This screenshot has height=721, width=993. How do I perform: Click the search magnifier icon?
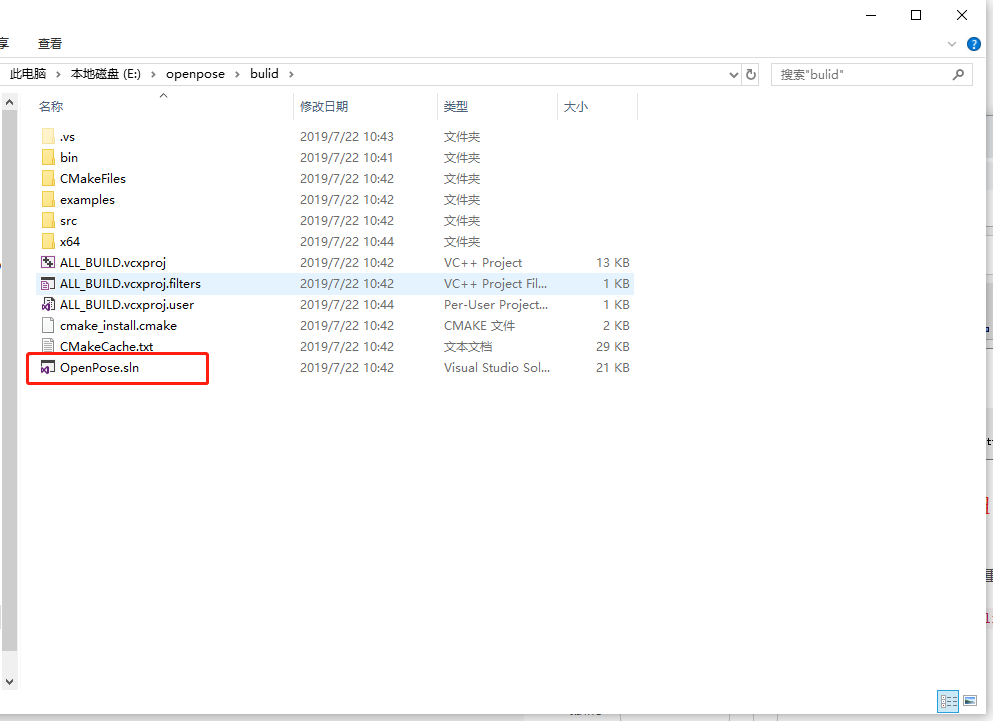click(958, 73)
